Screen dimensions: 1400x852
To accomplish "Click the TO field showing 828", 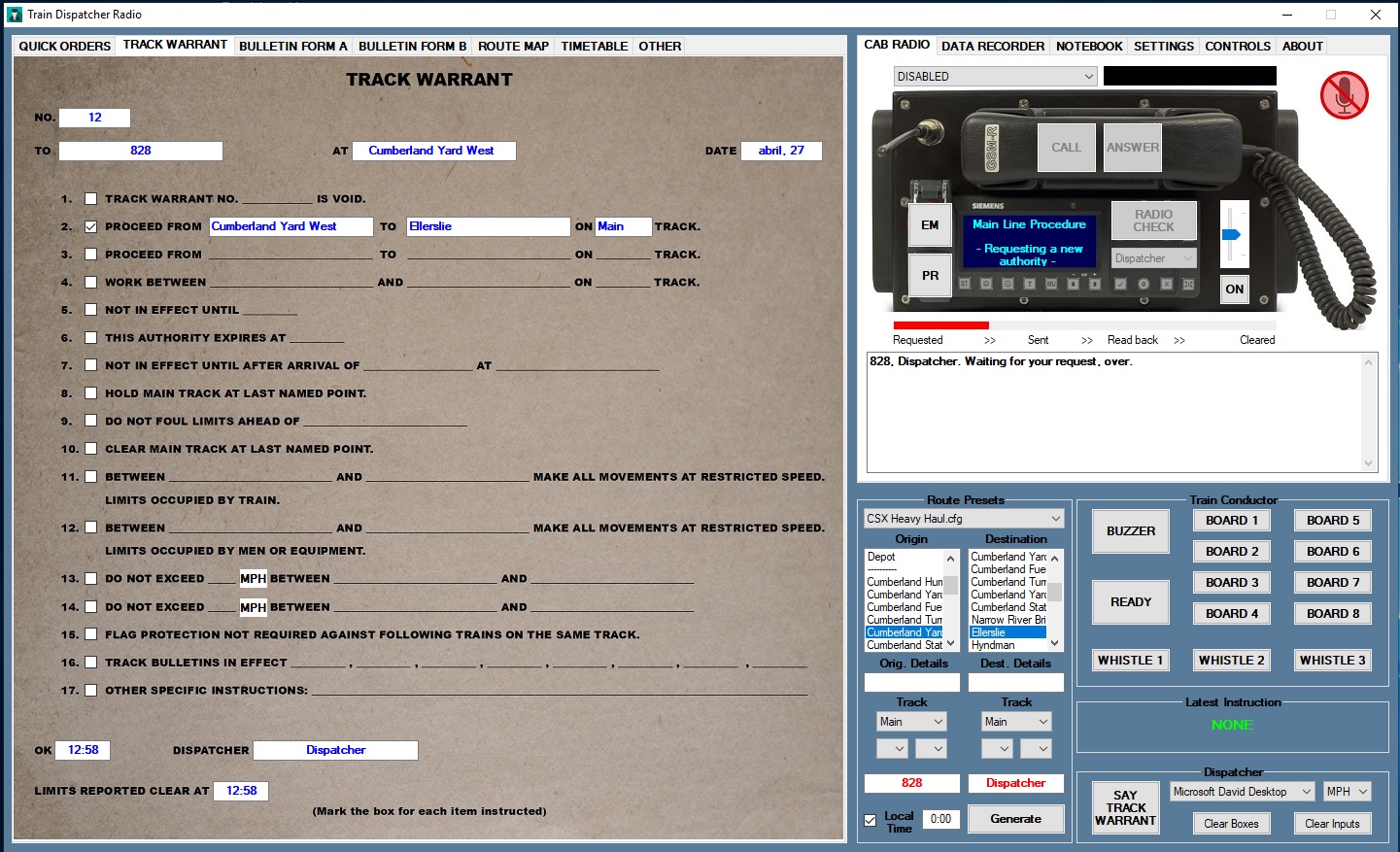I will point(141,151).
